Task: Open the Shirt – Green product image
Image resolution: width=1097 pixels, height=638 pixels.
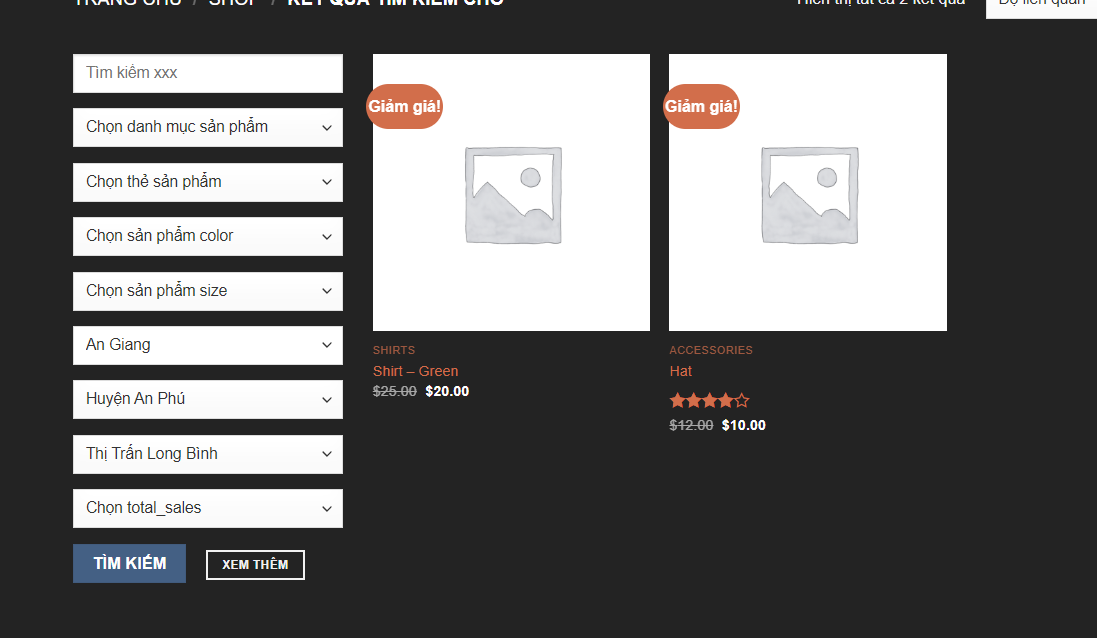Action: coord(511,194)
